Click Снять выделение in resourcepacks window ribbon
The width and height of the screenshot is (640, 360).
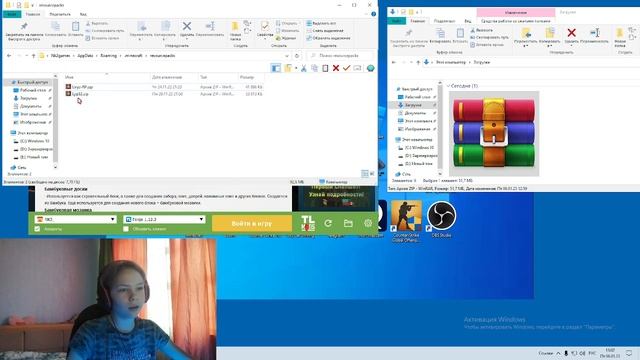coord(325,31)
